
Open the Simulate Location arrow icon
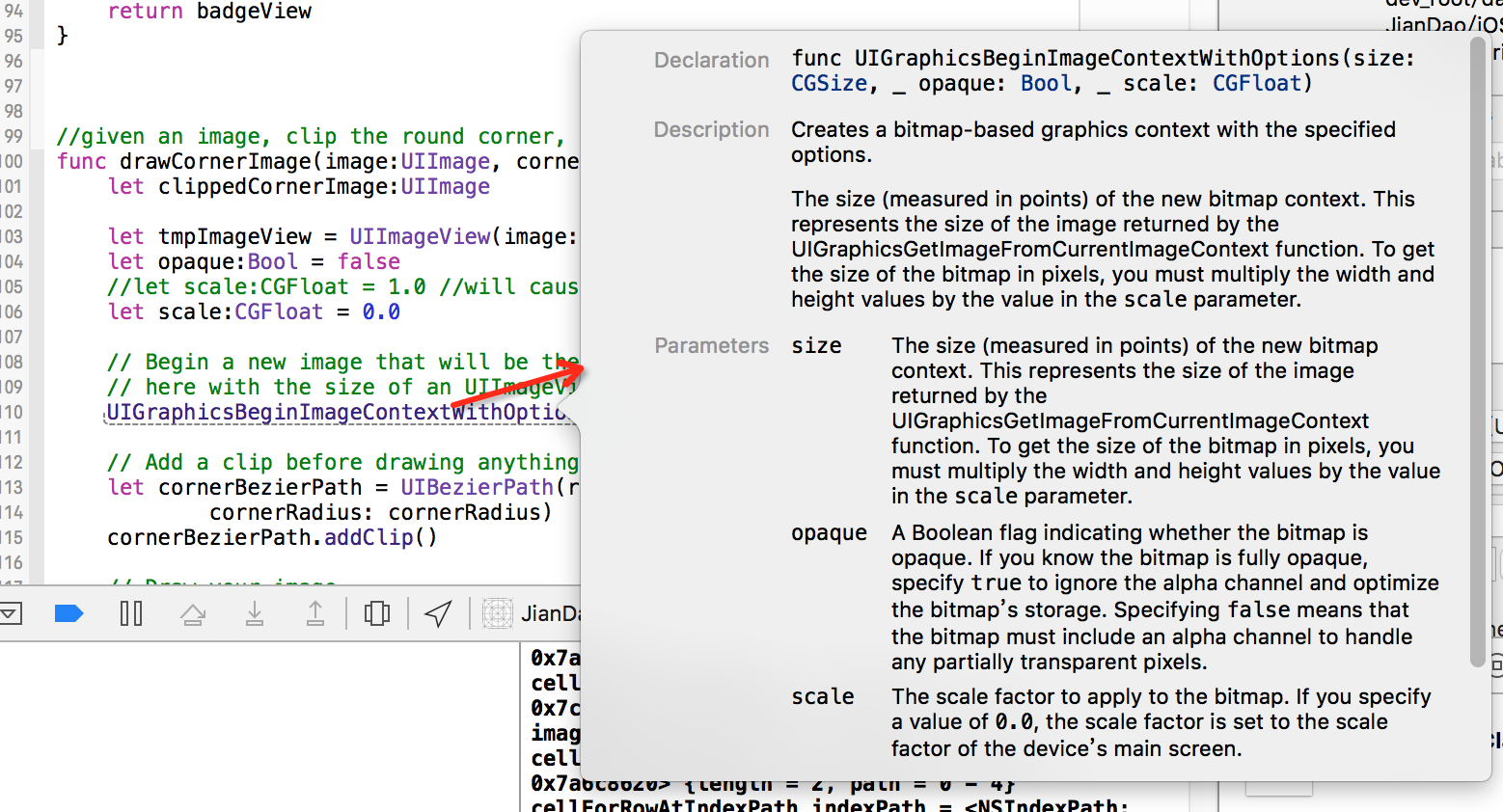point(439,613)
